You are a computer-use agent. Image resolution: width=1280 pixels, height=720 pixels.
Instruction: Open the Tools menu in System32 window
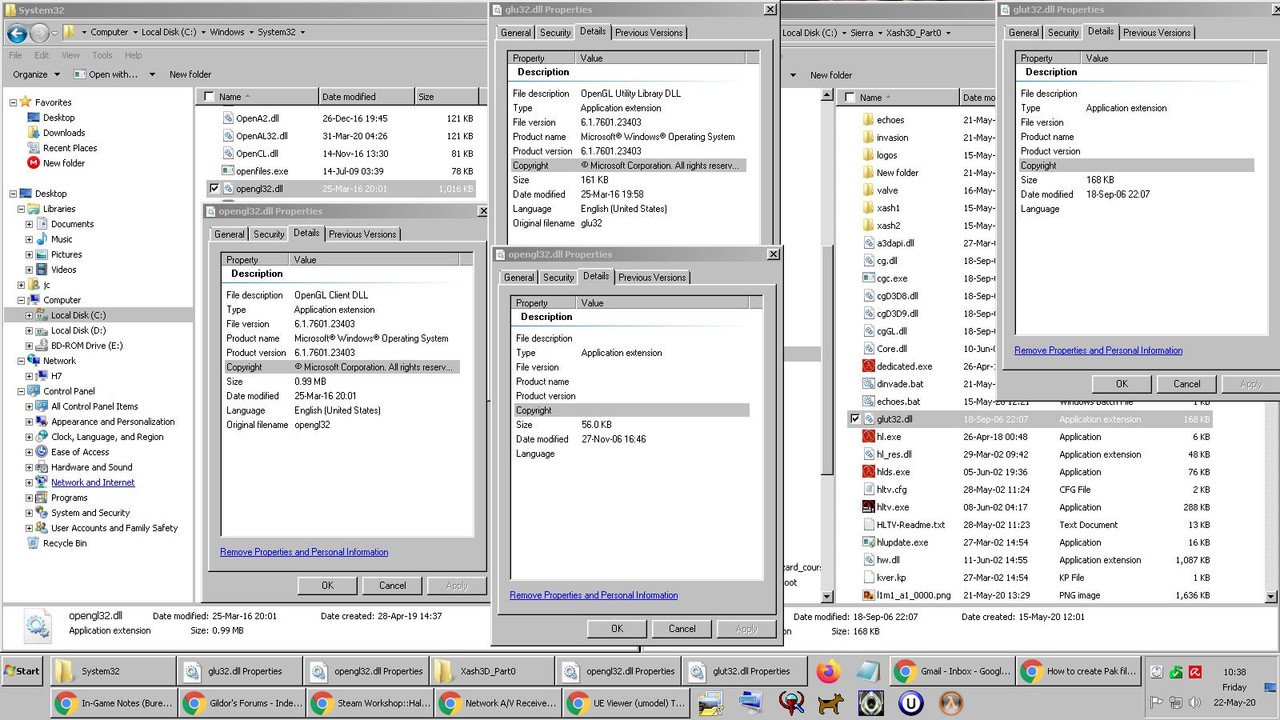(102, 55)
